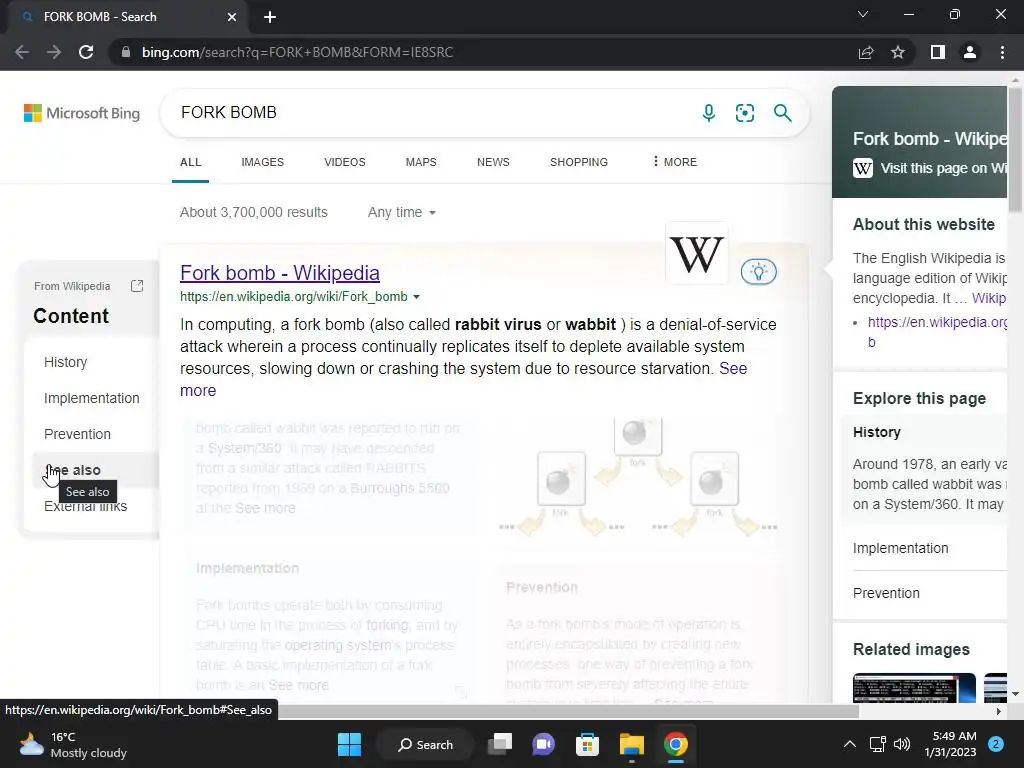Open notification badge showing 2
The width and height of the screenshot is (1024, 768).
click(x=996, y=744)
